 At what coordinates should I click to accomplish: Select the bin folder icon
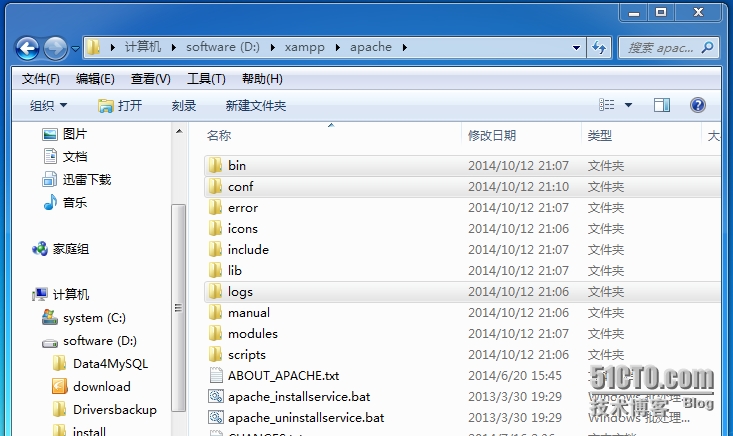point(215,165)
